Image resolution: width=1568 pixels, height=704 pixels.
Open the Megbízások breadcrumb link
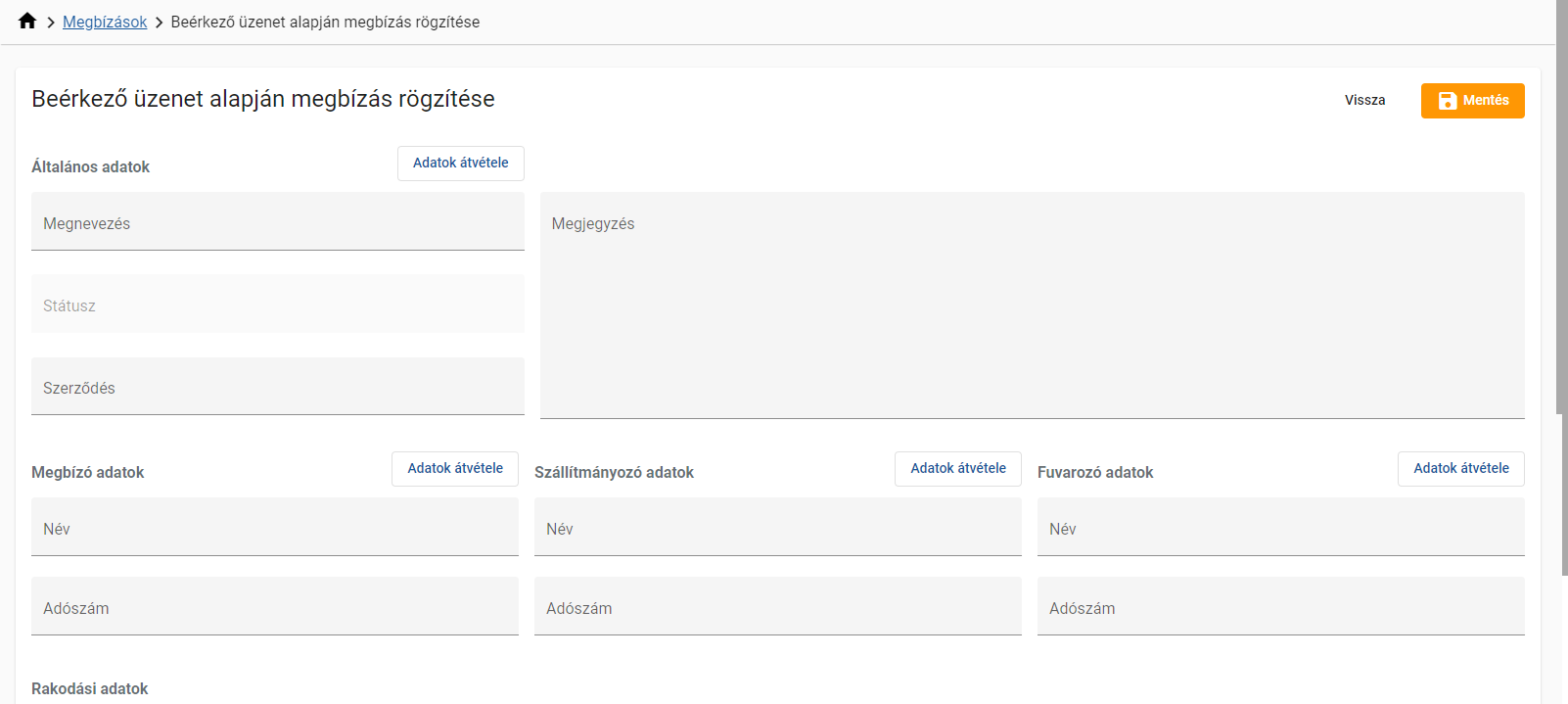point(105,22)
